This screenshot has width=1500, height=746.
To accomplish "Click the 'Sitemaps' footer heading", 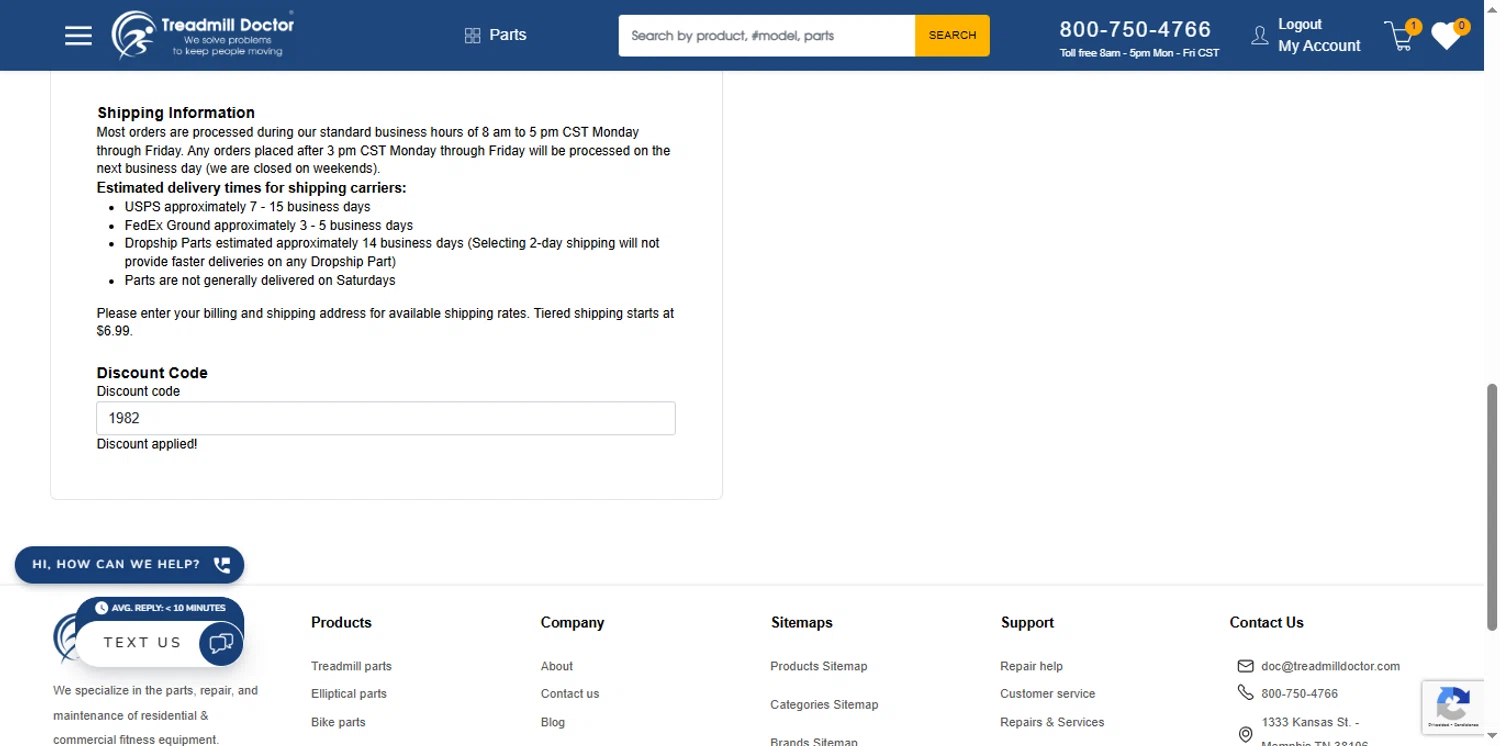I will (801, 622).
